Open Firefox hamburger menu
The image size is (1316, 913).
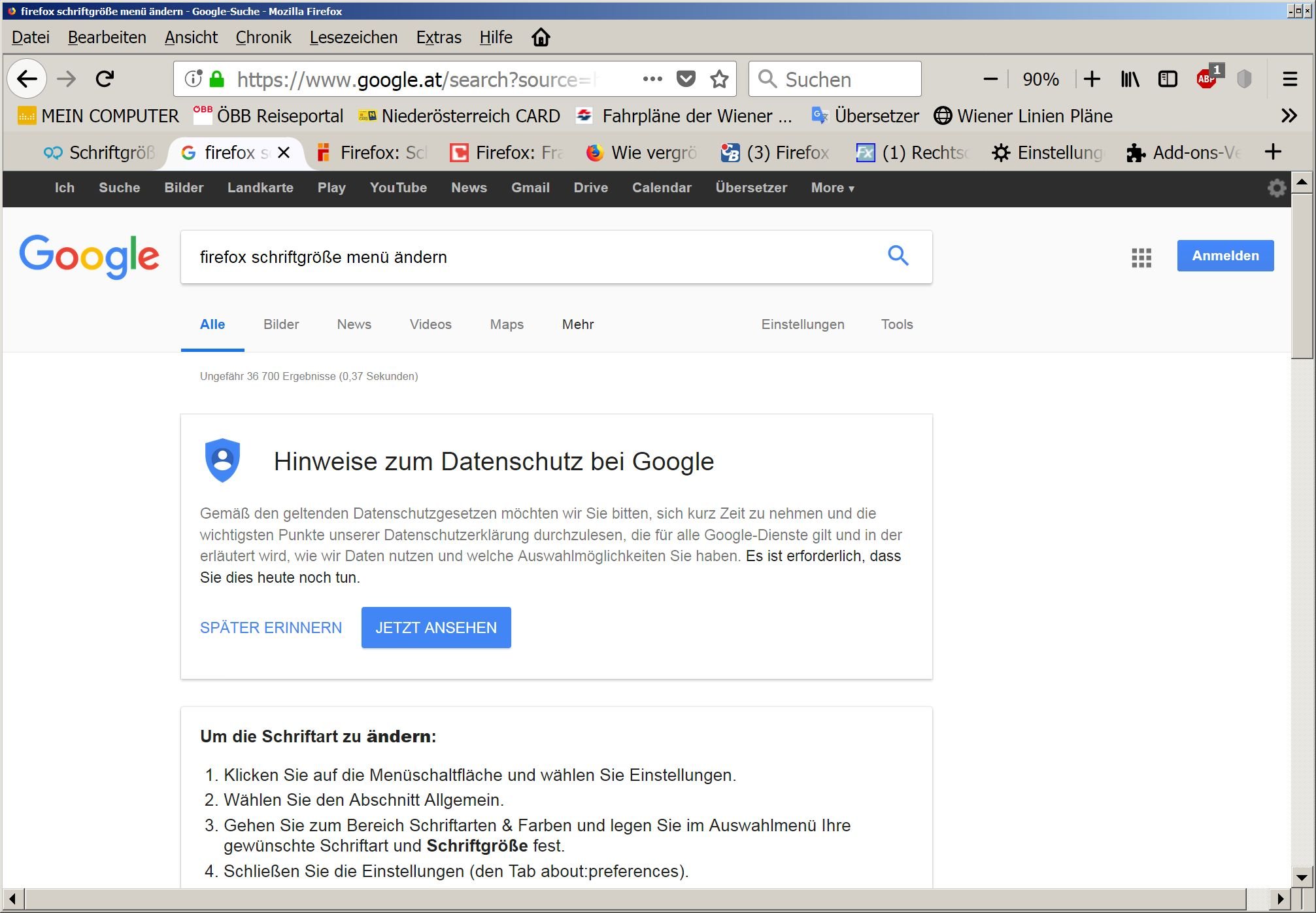(1290, 79)
